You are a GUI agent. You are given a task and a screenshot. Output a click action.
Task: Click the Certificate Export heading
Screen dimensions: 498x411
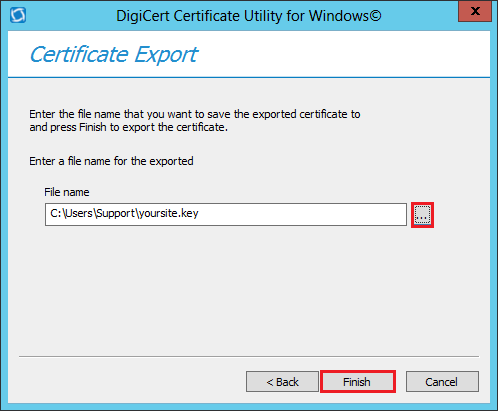[x=114, y=54]
